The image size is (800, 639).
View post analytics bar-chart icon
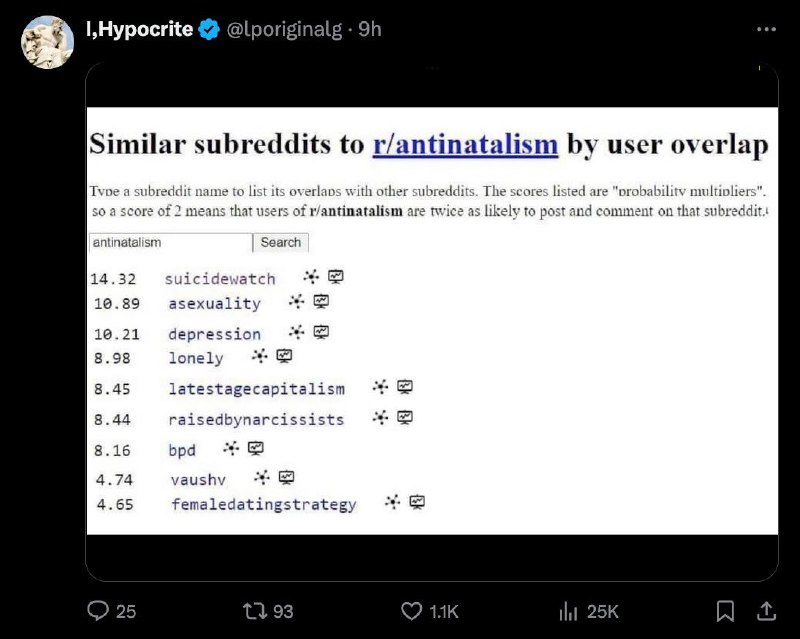point(568,611)
